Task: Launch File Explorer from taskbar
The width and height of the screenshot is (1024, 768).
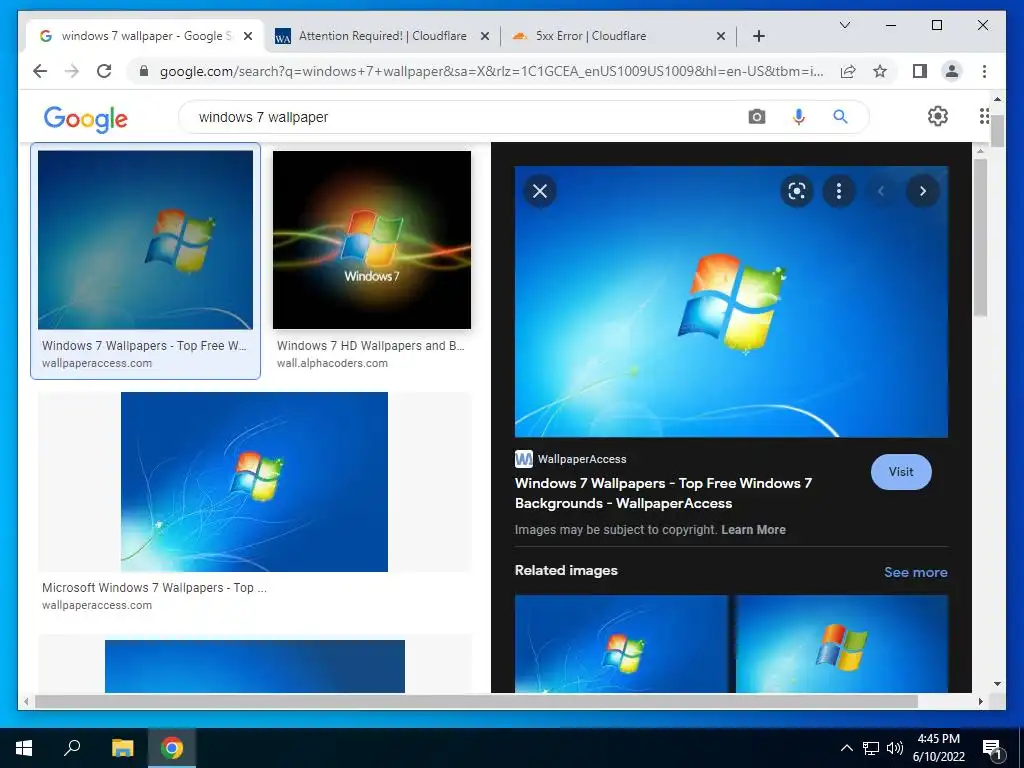Action: [122, 748]
